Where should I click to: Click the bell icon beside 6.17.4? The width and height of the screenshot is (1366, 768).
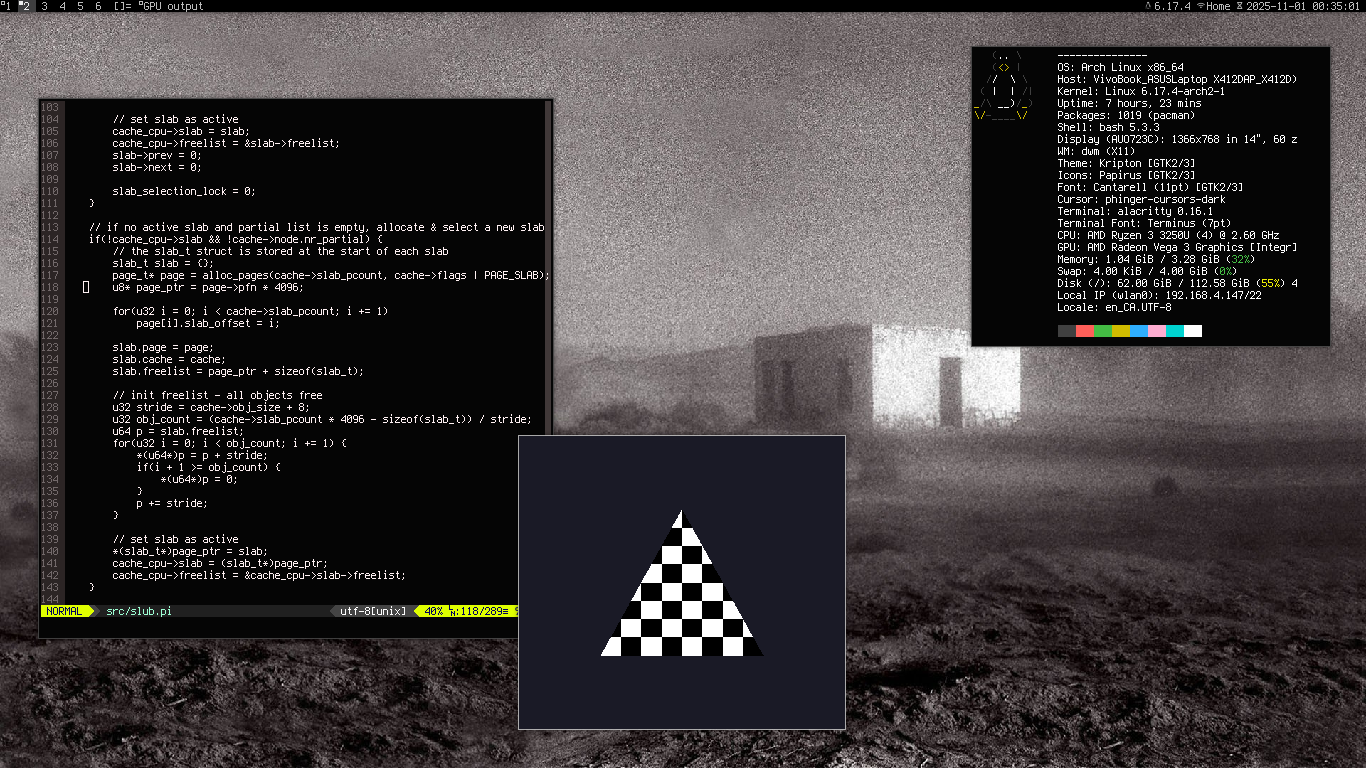coord(1148,6)
